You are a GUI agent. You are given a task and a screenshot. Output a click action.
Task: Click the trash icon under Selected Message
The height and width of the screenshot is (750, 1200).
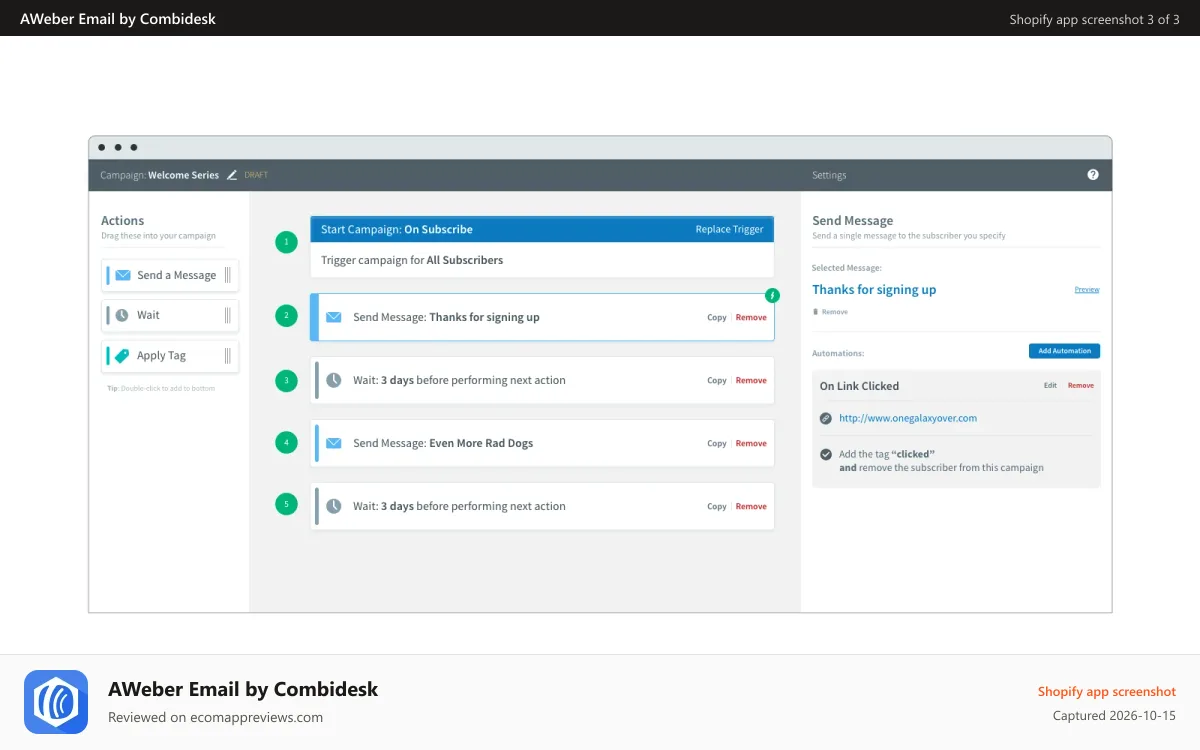tap(815, 312)
